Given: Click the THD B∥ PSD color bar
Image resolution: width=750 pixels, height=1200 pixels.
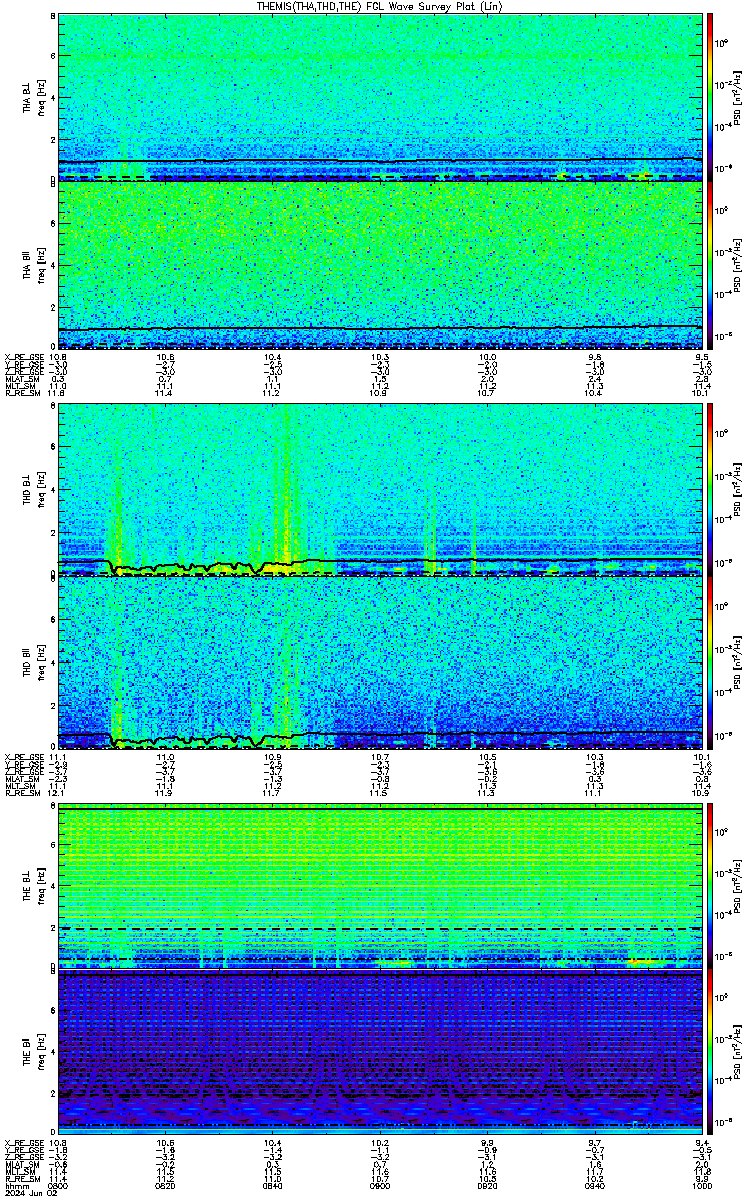Looking at the screenshot, I should click(x=711, y=659).
